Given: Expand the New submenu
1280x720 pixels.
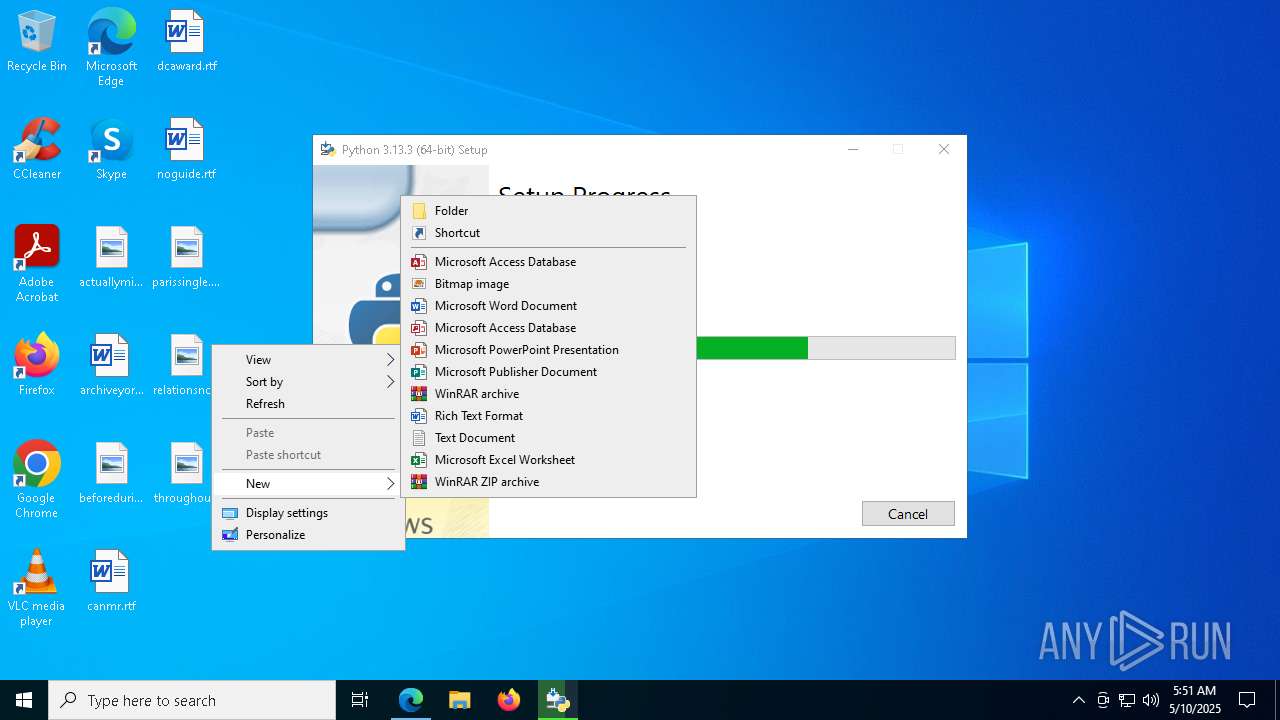Looking at the screenshot, I should (308, 484).
